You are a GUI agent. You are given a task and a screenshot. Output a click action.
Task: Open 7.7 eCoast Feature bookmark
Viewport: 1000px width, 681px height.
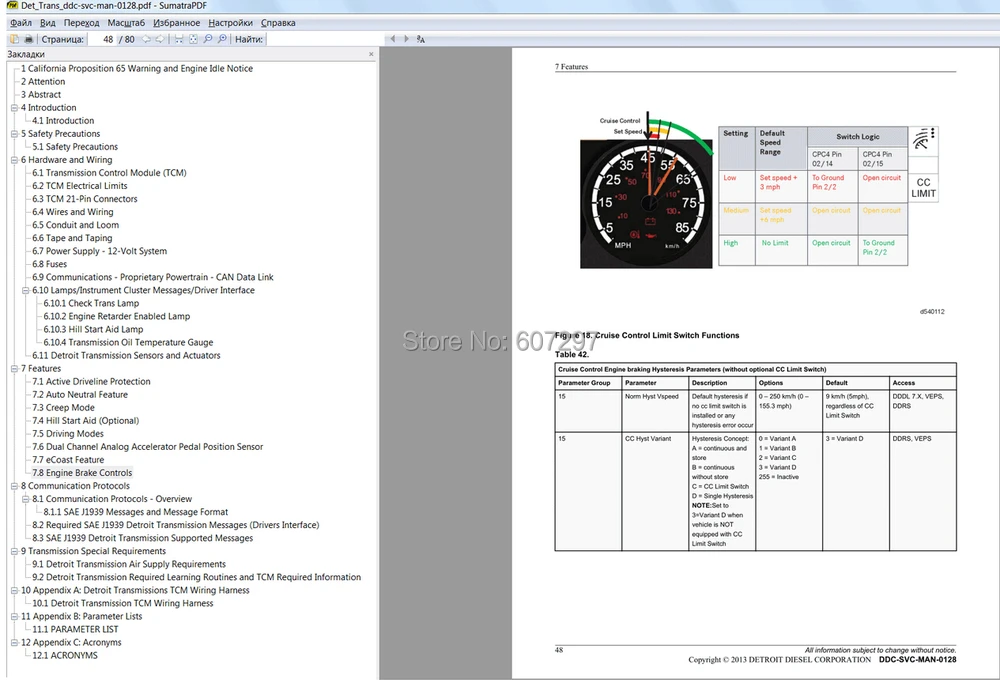(x=68, y=460)
